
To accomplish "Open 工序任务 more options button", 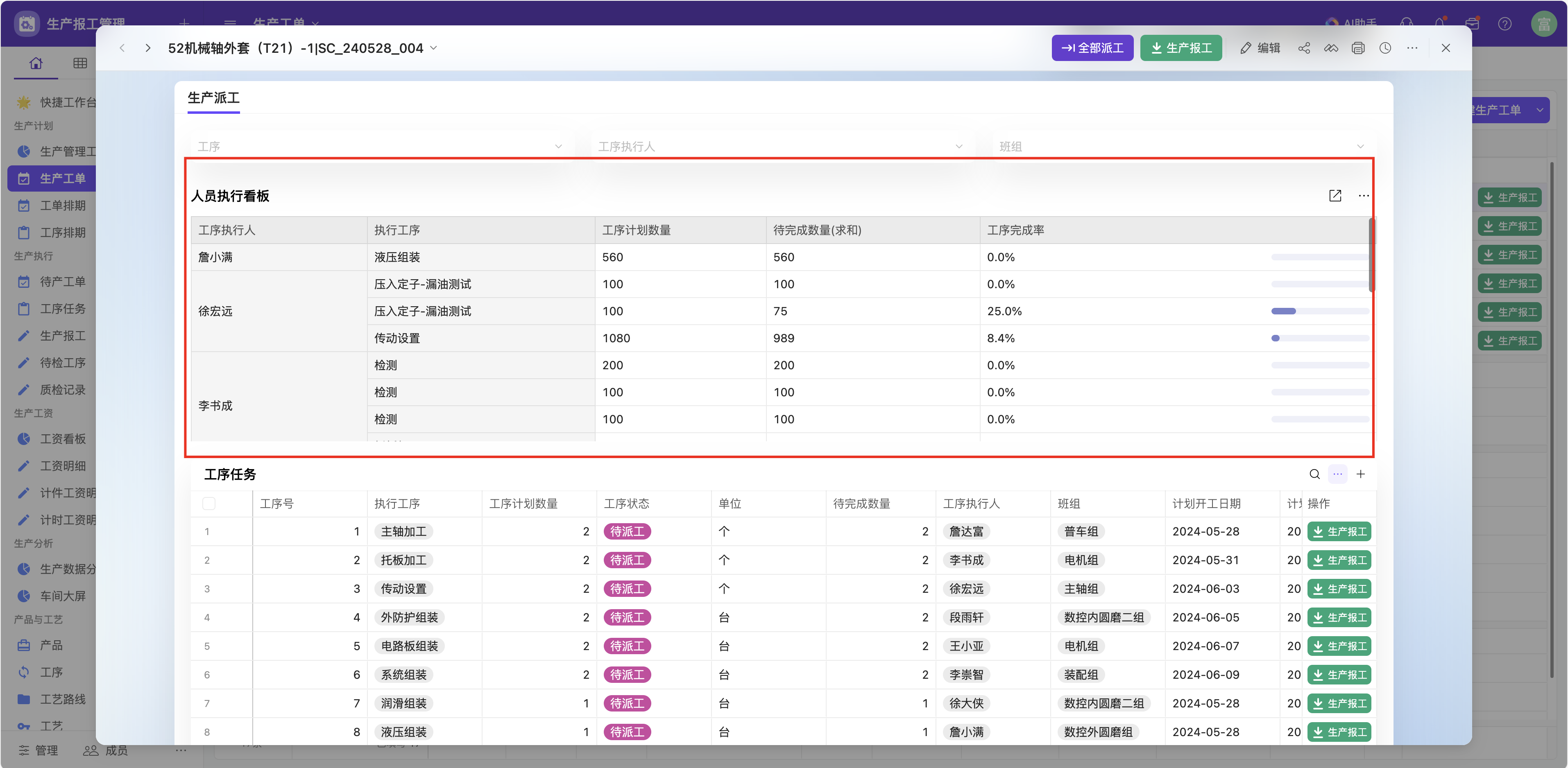I will pyautogui.click(x=1337, y=474).
